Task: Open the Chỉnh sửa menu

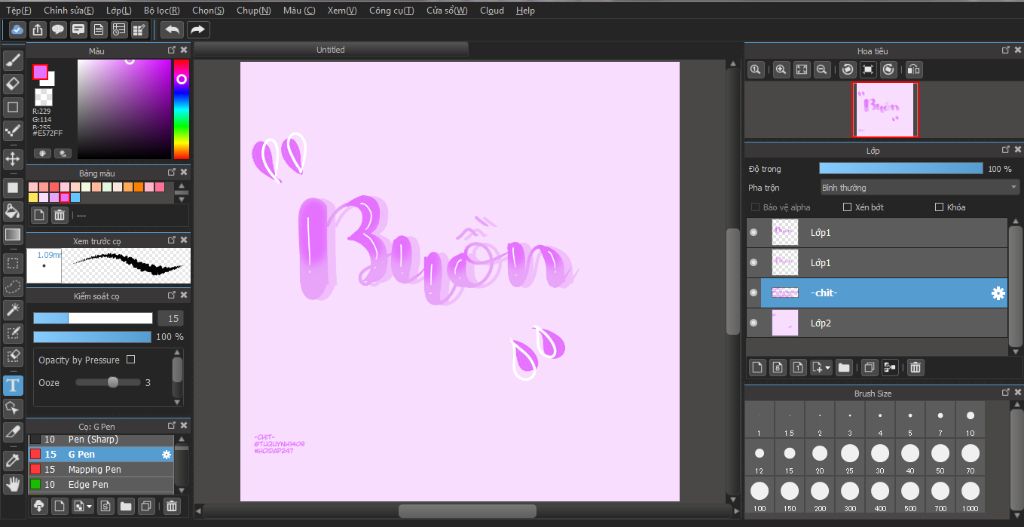Action: click(69, 10)
